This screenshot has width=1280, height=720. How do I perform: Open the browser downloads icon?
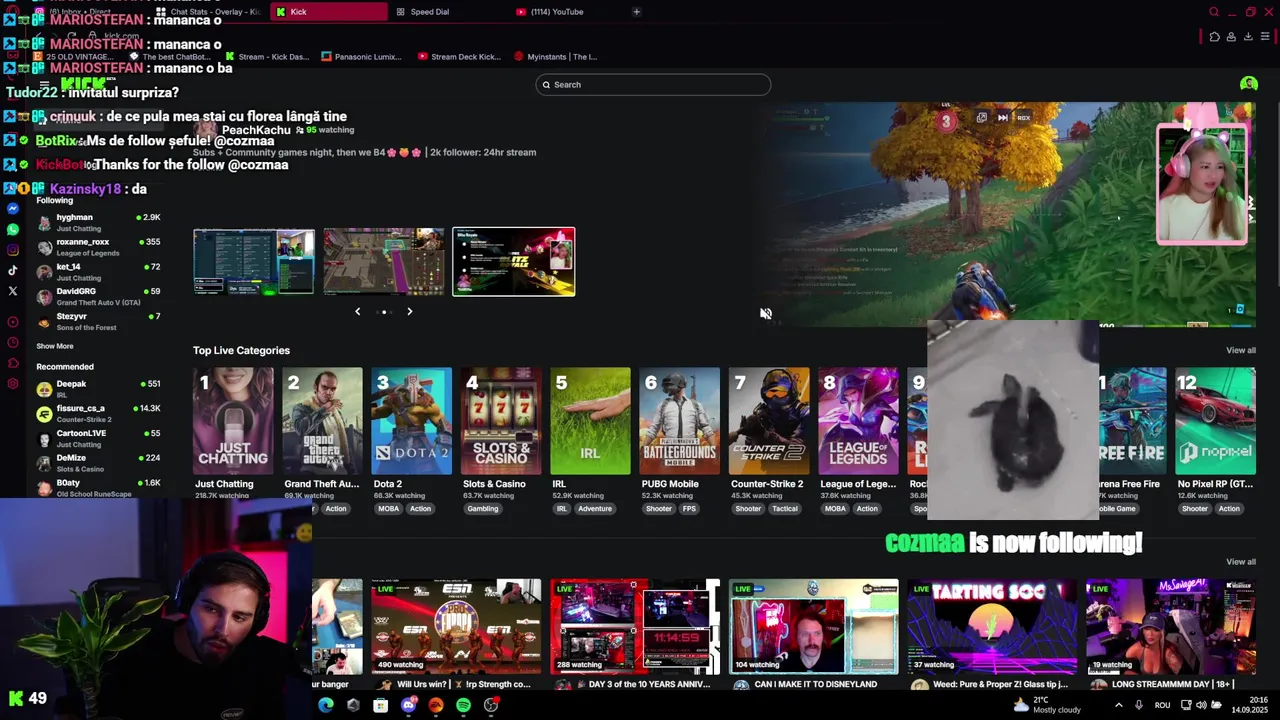[x=1248, y=37]
